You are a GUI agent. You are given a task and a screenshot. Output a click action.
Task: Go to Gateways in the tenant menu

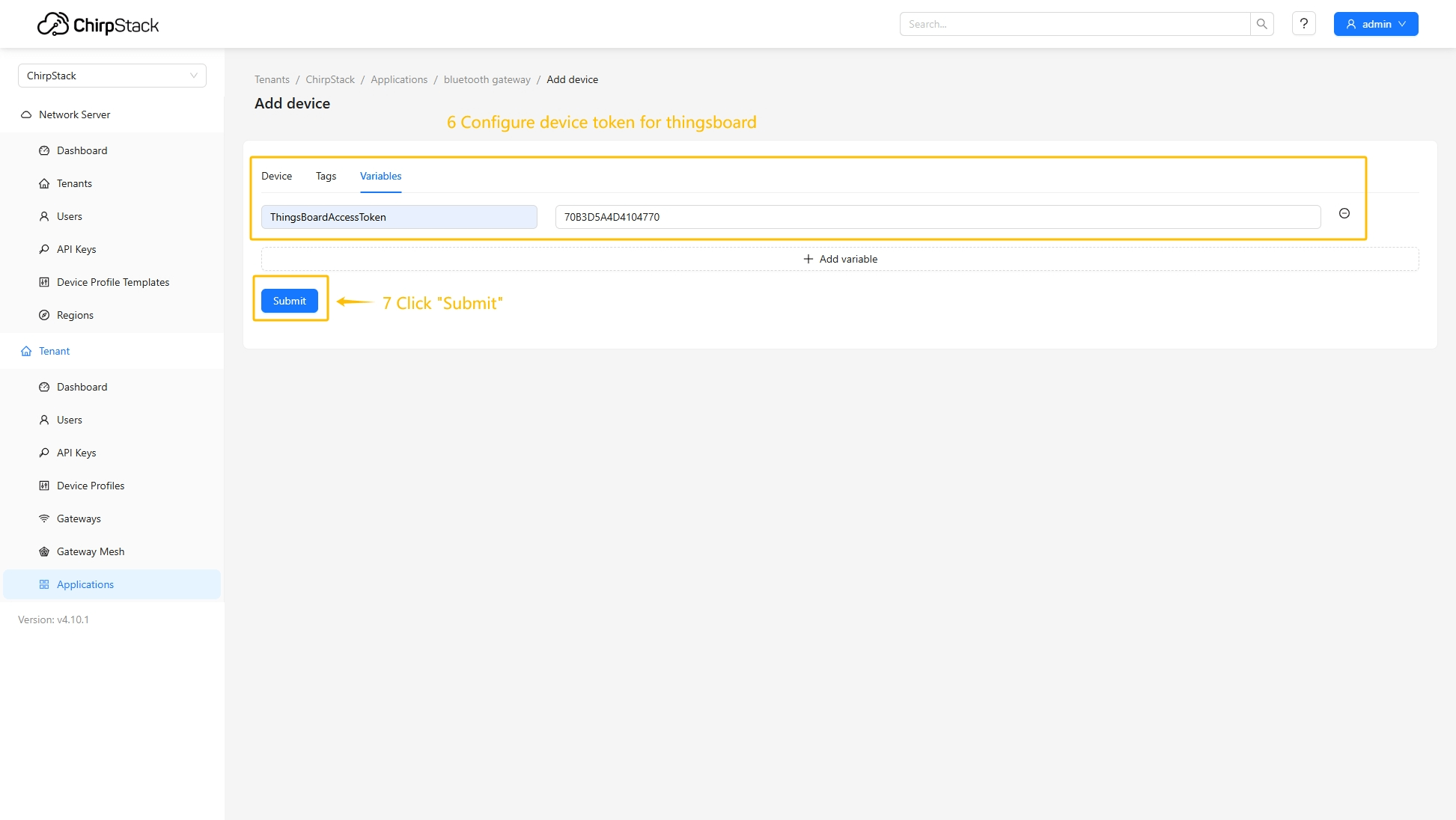(x=79, y=518)
